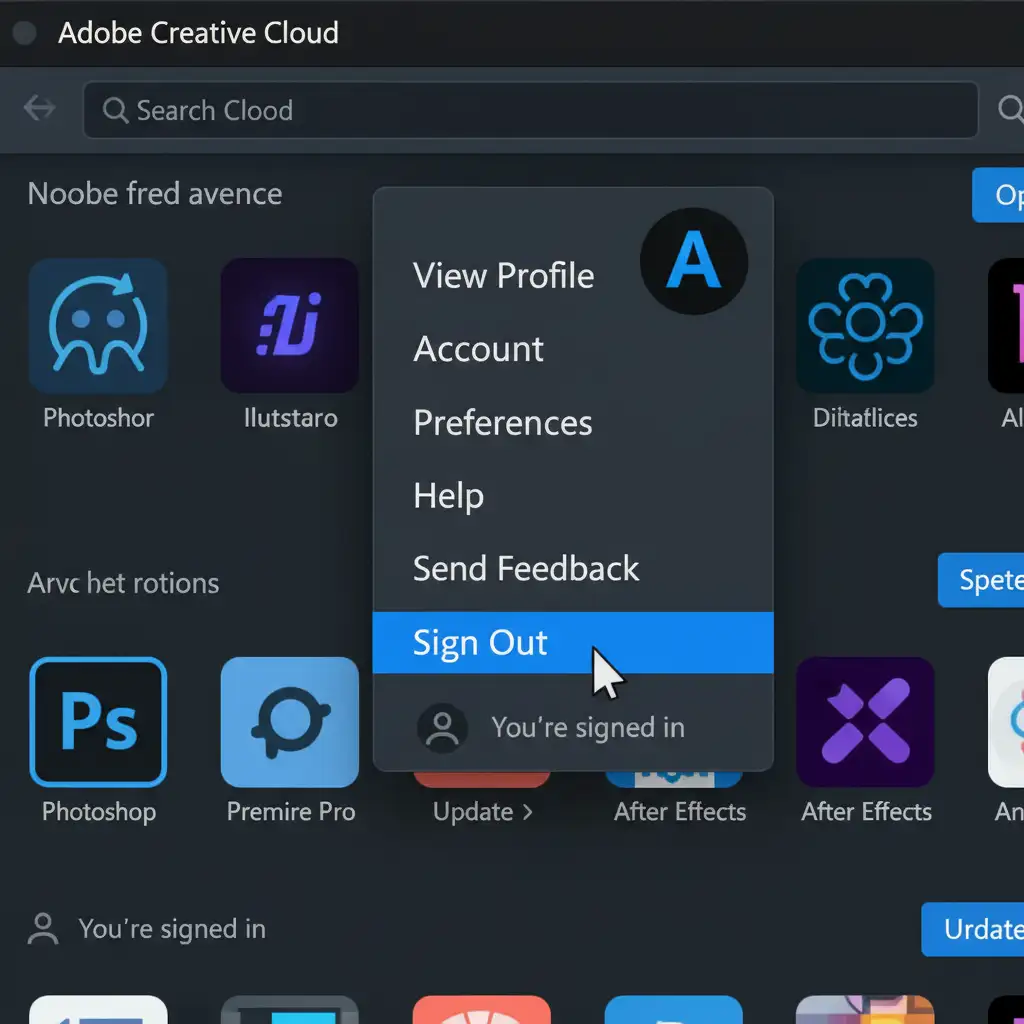The width and height of the screenshot is (1024, 1024).
Task: Open the purple Ilutstaro app icon
Action: click(x=290, y=325)
